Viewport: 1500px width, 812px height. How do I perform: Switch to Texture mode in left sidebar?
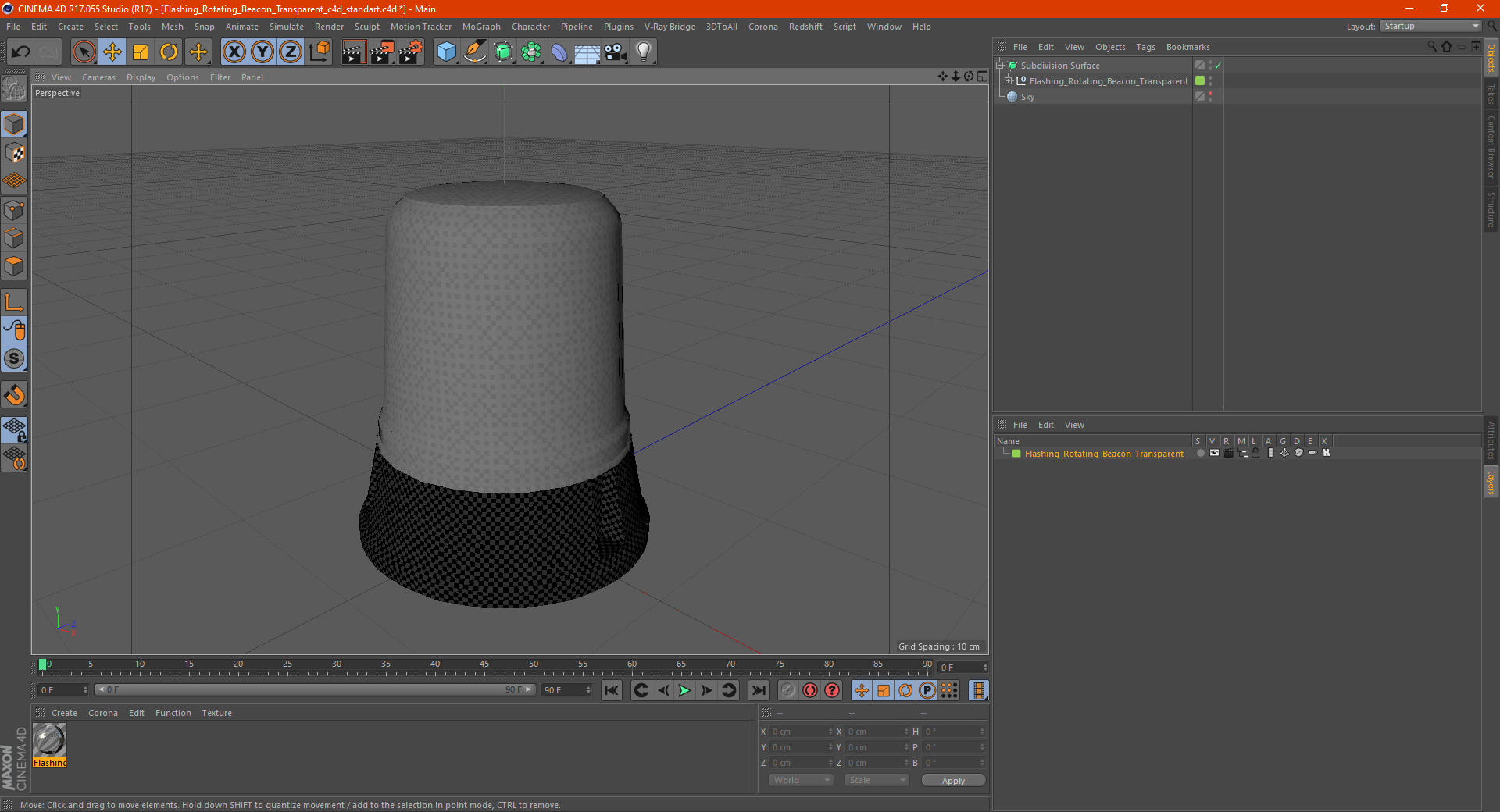pyautogui.click(x=14, y=153)
